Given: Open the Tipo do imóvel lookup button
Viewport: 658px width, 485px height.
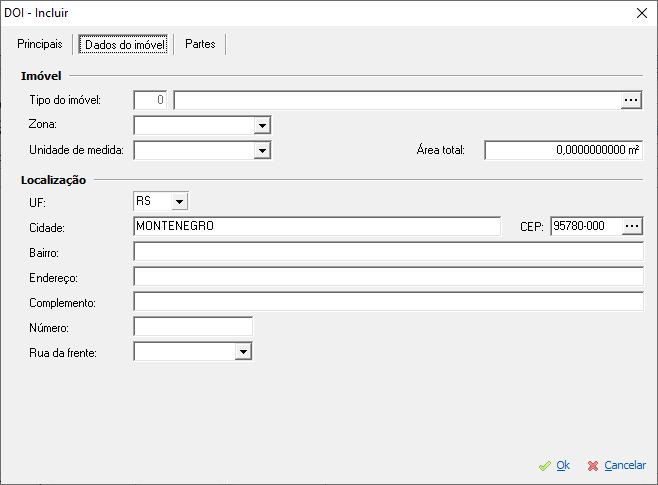Looking at the screenshot, I should click(x=631, y=100).
